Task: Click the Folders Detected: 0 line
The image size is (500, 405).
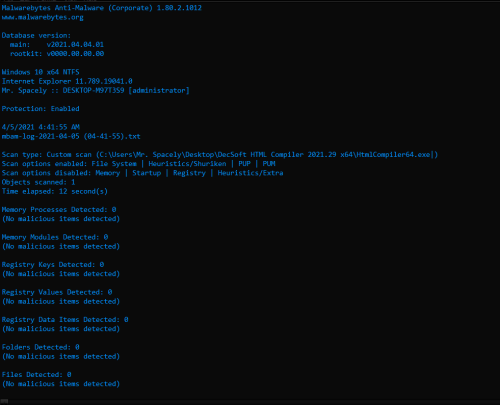Action: [41, 347]
